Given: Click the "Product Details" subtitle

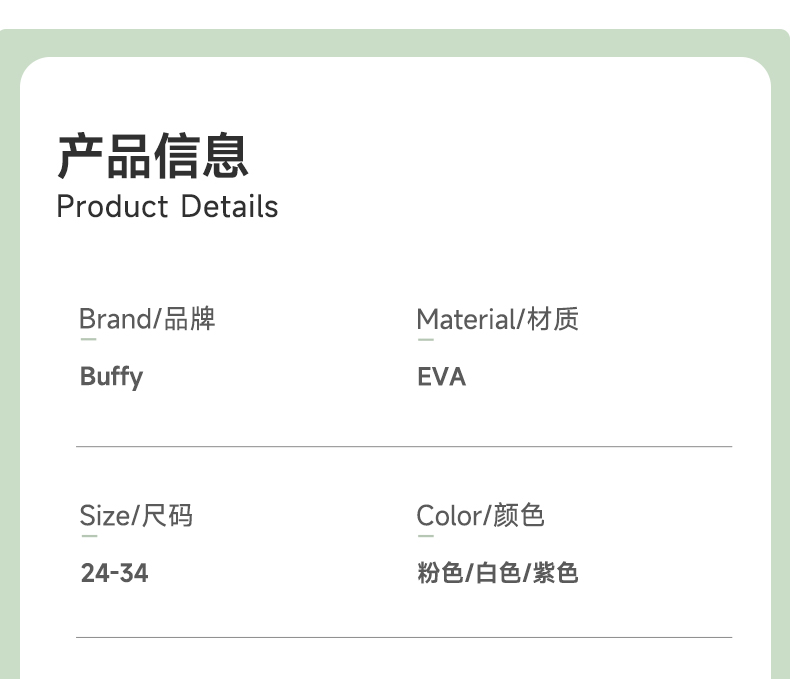Looking at the screenshot, I should pos(167,207).
